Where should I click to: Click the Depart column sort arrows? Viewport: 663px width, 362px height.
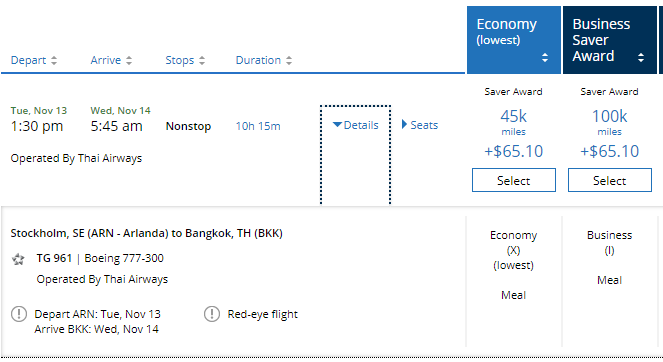pos(54,60)
